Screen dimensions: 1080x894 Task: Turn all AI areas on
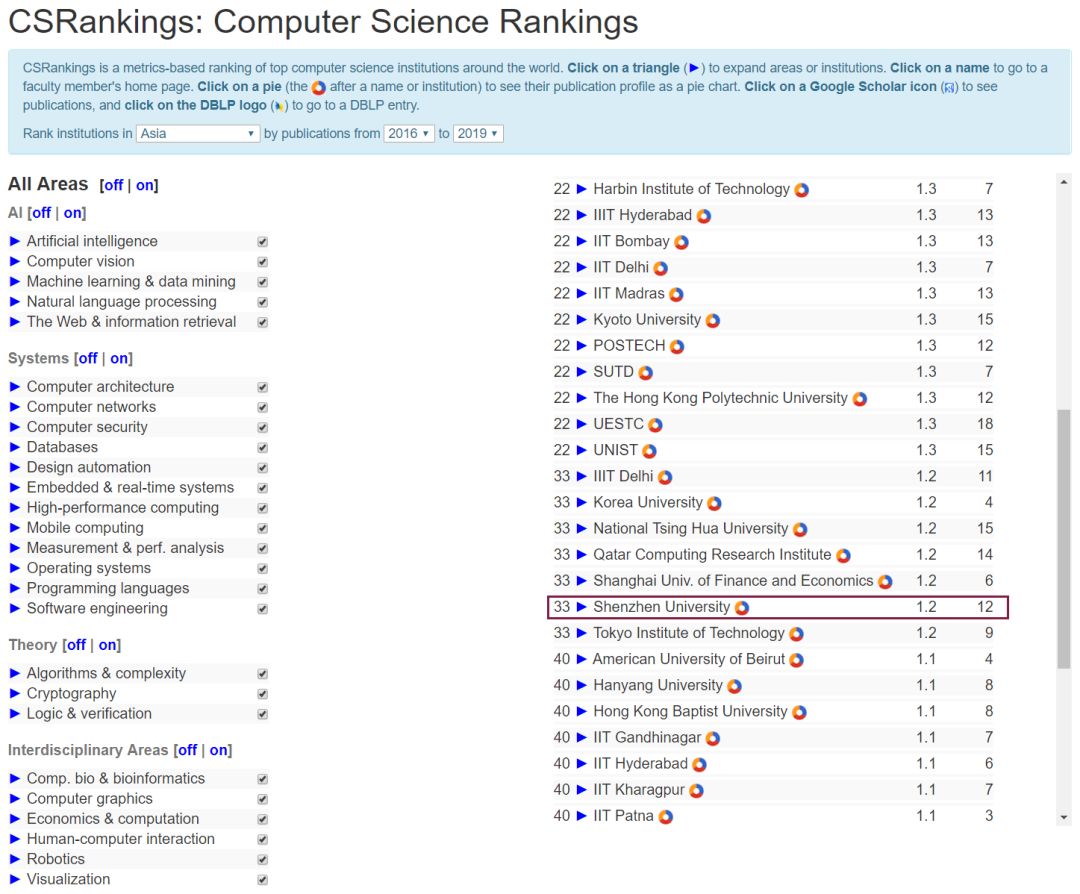click(73, 214)
